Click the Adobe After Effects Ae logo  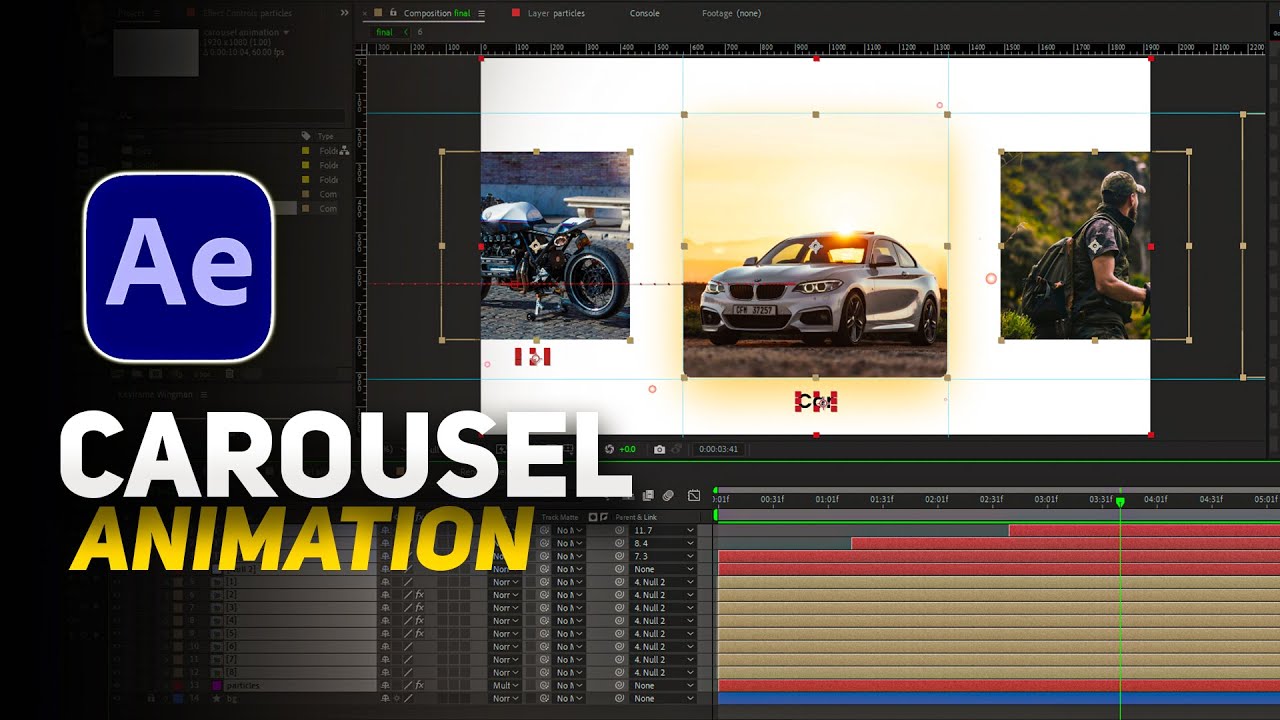point(179,268)
